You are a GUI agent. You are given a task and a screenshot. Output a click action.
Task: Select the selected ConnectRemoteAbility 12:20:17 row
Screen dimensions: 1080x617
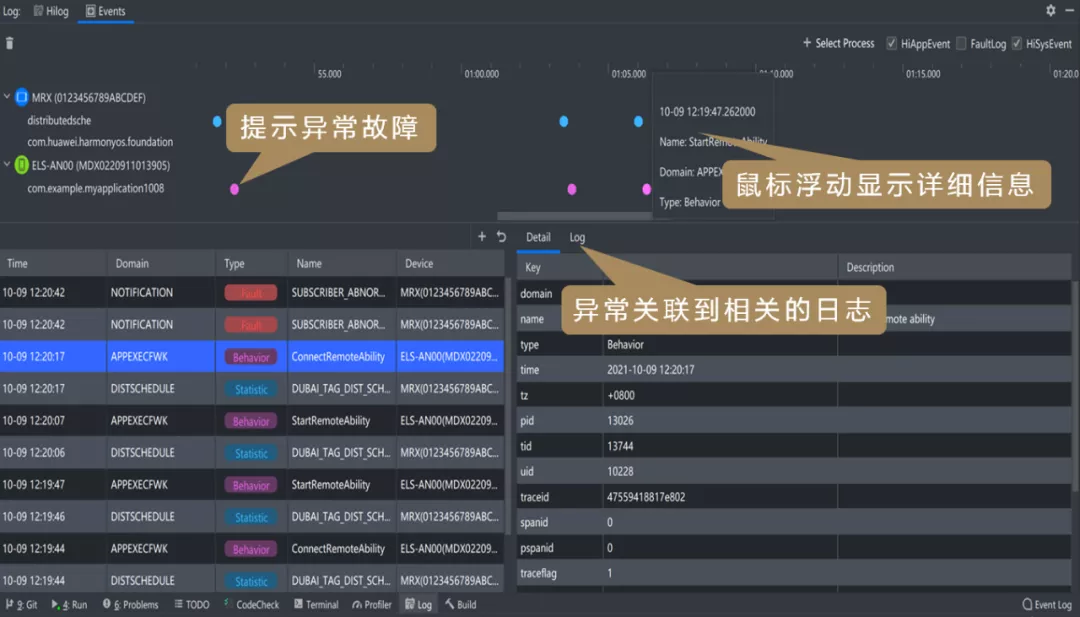252,357
